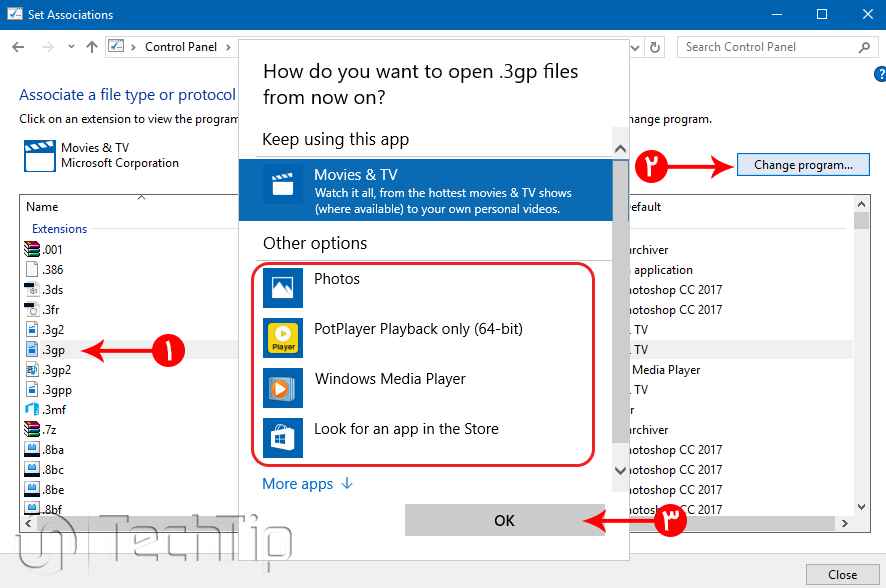Click the Close button at bottom
The height and width of the screenshot is (588, 886).
842,574
